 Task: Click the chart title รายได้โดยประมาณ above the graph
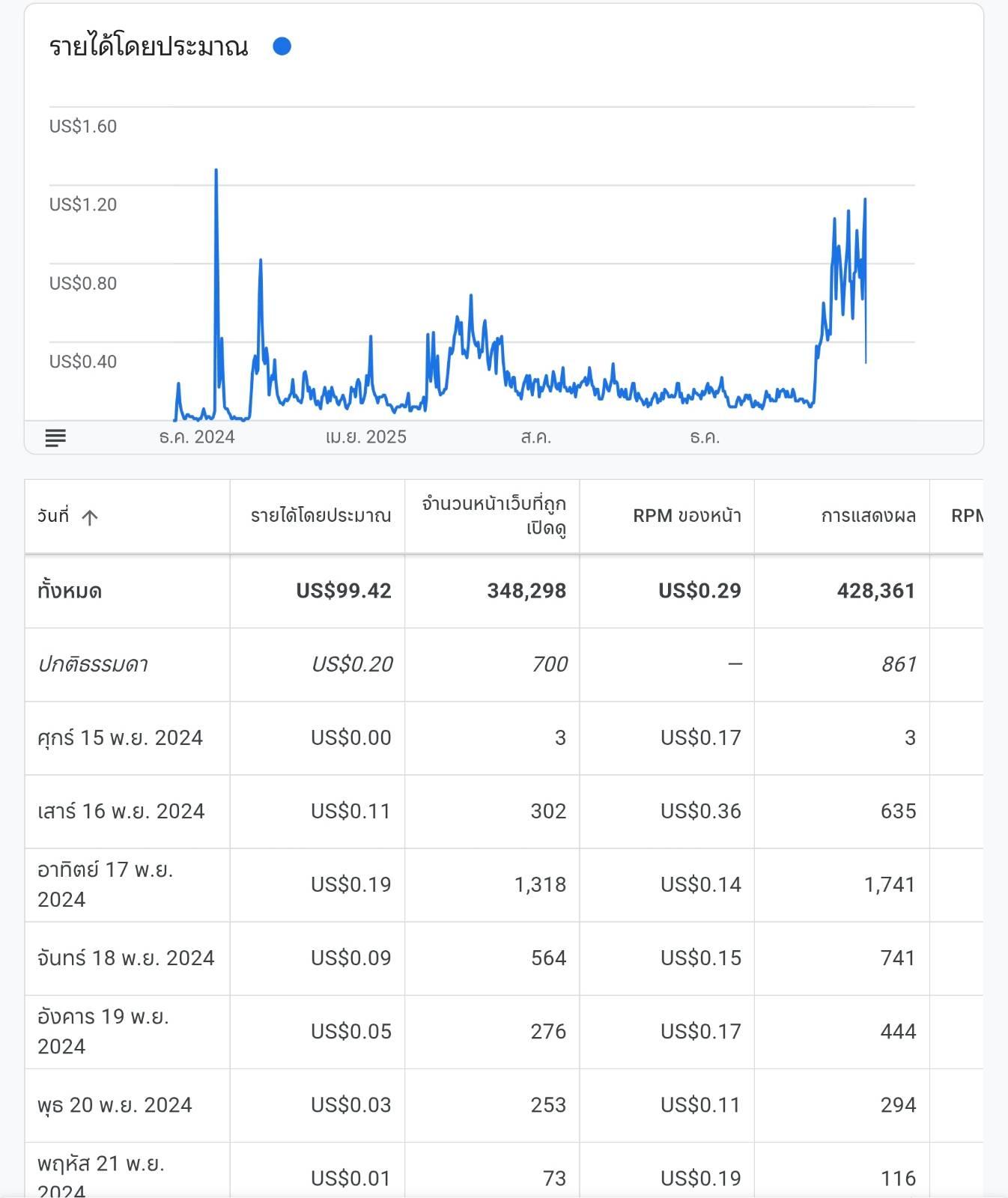click(x=148, y=47)
